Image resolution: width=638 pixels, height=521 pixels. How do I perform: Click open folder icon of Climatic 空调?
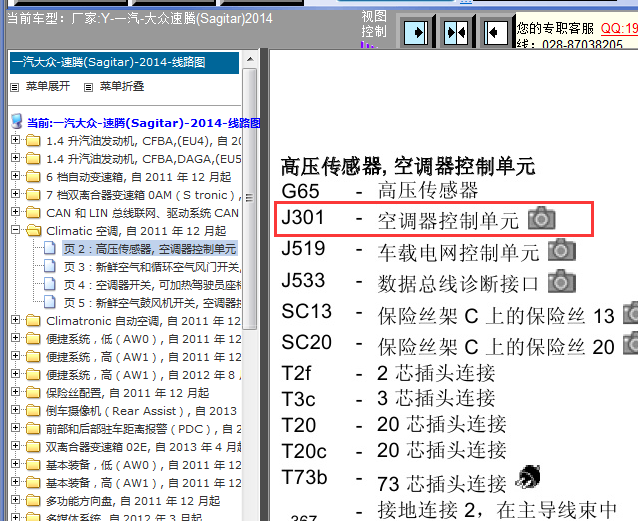tap(33, 231)
